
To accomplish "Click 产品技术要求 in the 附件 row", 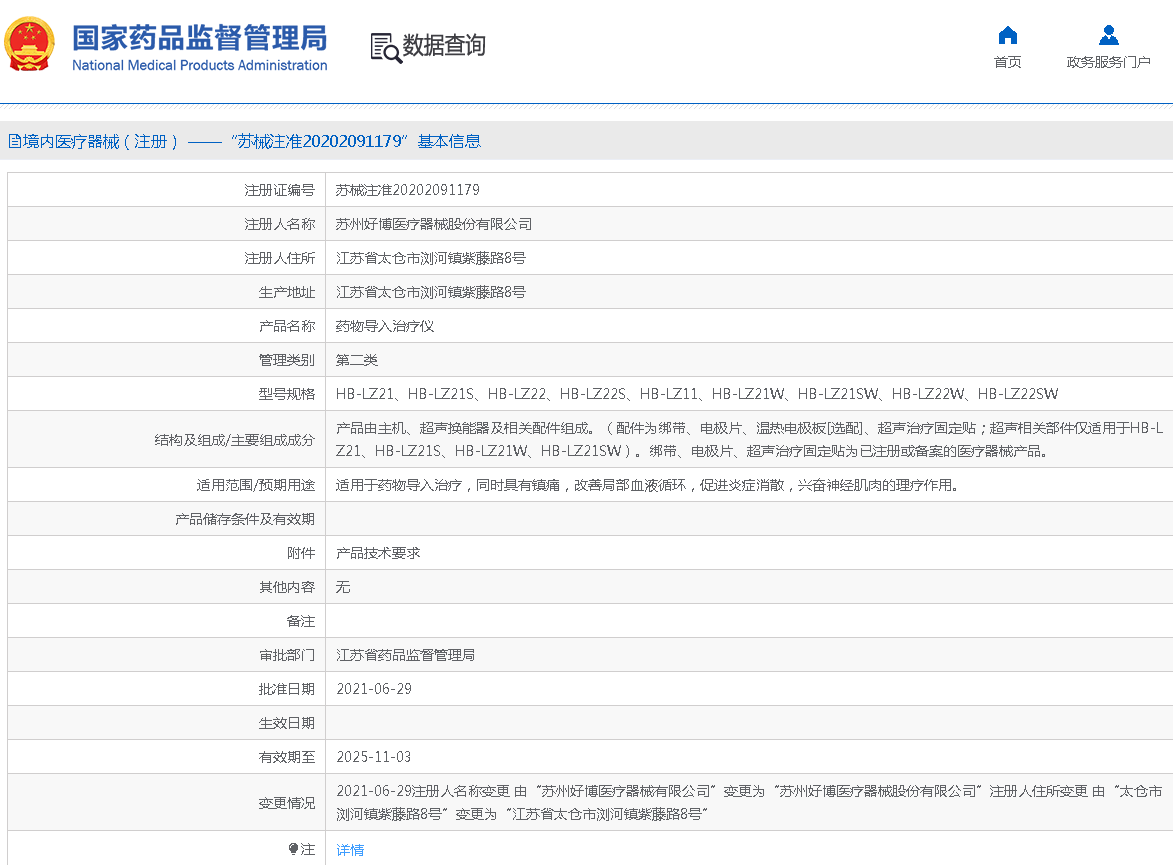I will pyautogui.click(x=378, y=553).
